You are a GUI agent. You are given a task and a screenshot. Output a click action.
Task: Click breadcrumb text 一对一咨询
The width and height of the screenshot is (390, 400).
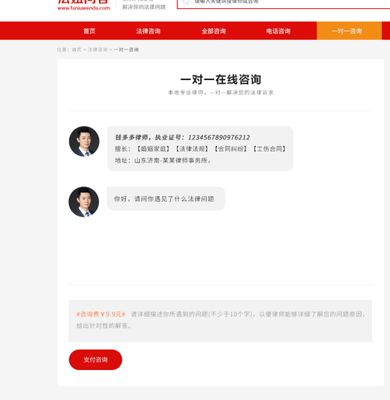click(x=126, y=50)
